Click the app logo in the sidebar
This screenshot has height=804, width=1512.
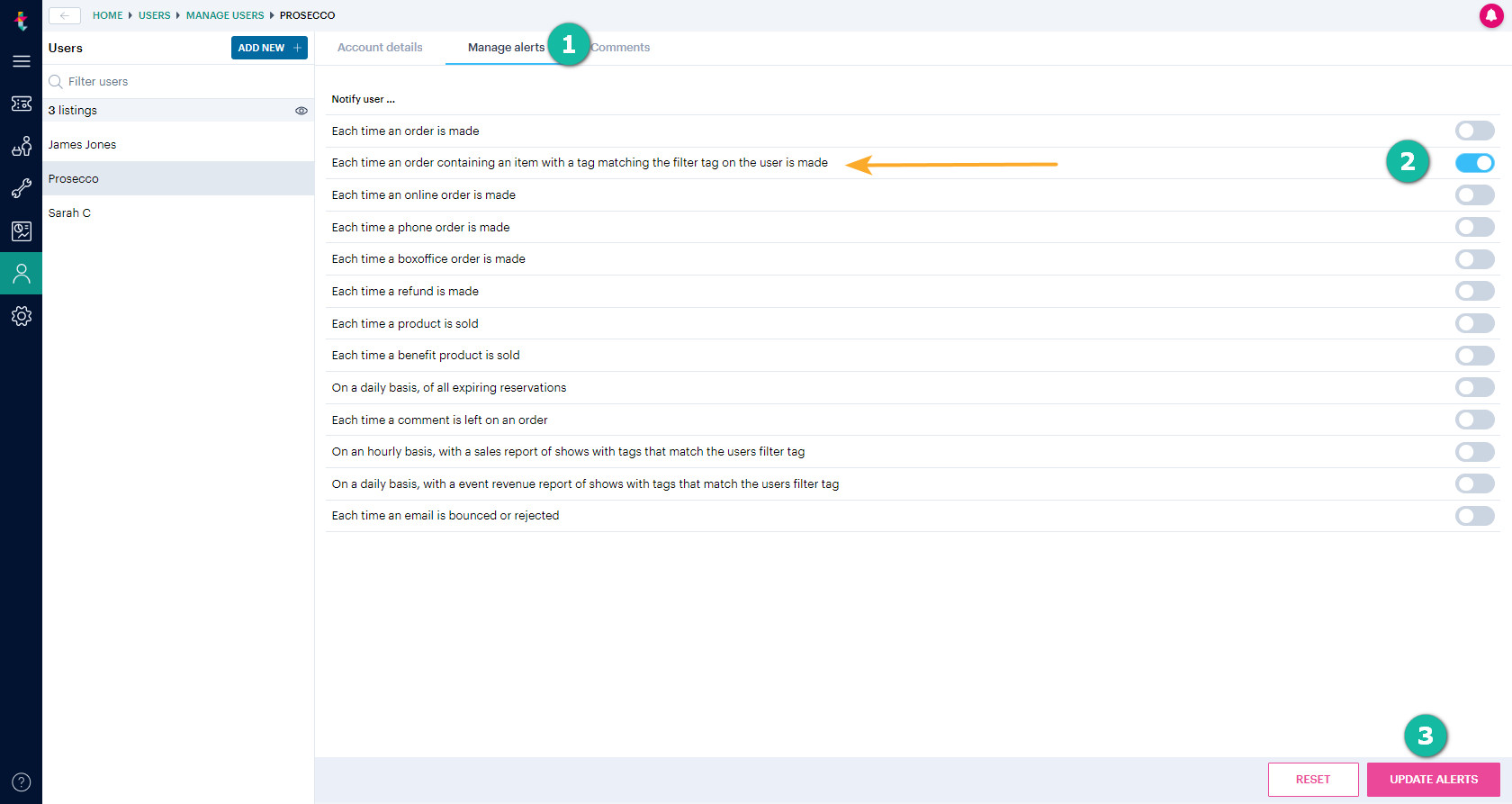21,20
